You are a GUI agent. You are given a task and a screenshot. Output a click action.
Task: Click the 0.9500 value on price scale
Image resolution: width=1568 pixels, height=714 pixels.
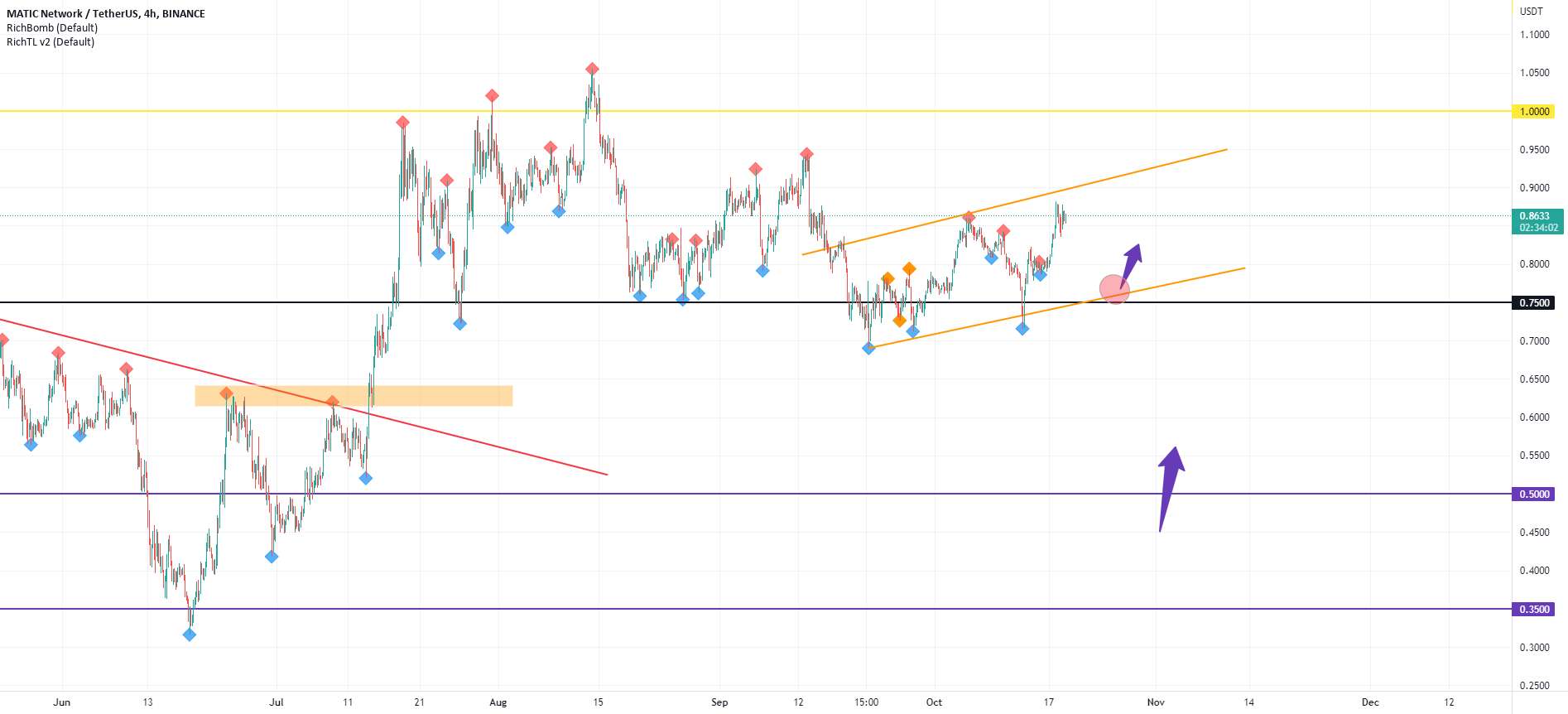(1534, 150)
